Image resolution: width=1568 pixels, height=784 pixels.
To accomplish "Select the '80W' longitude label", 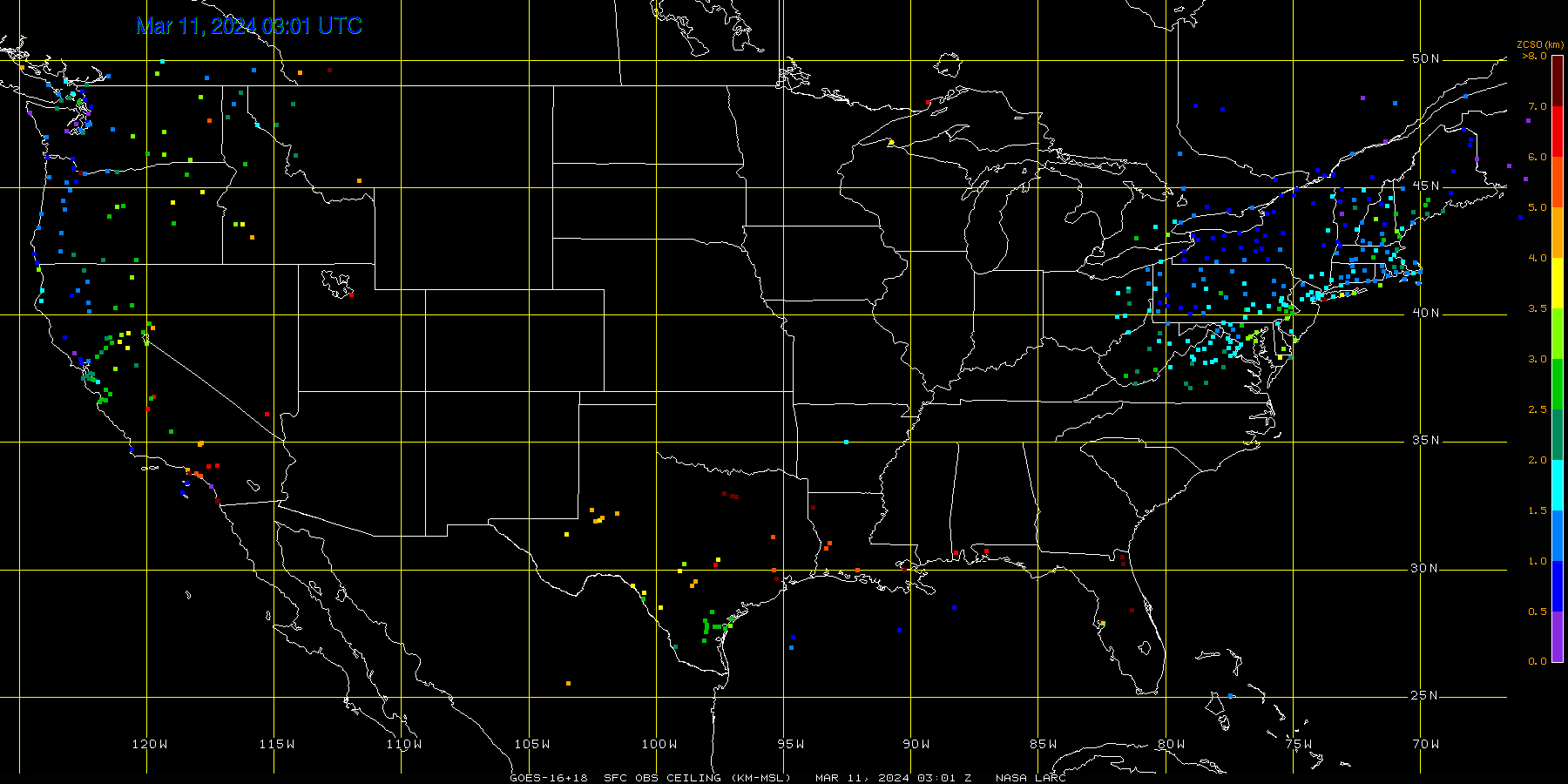I will (x=1172, y=744).
